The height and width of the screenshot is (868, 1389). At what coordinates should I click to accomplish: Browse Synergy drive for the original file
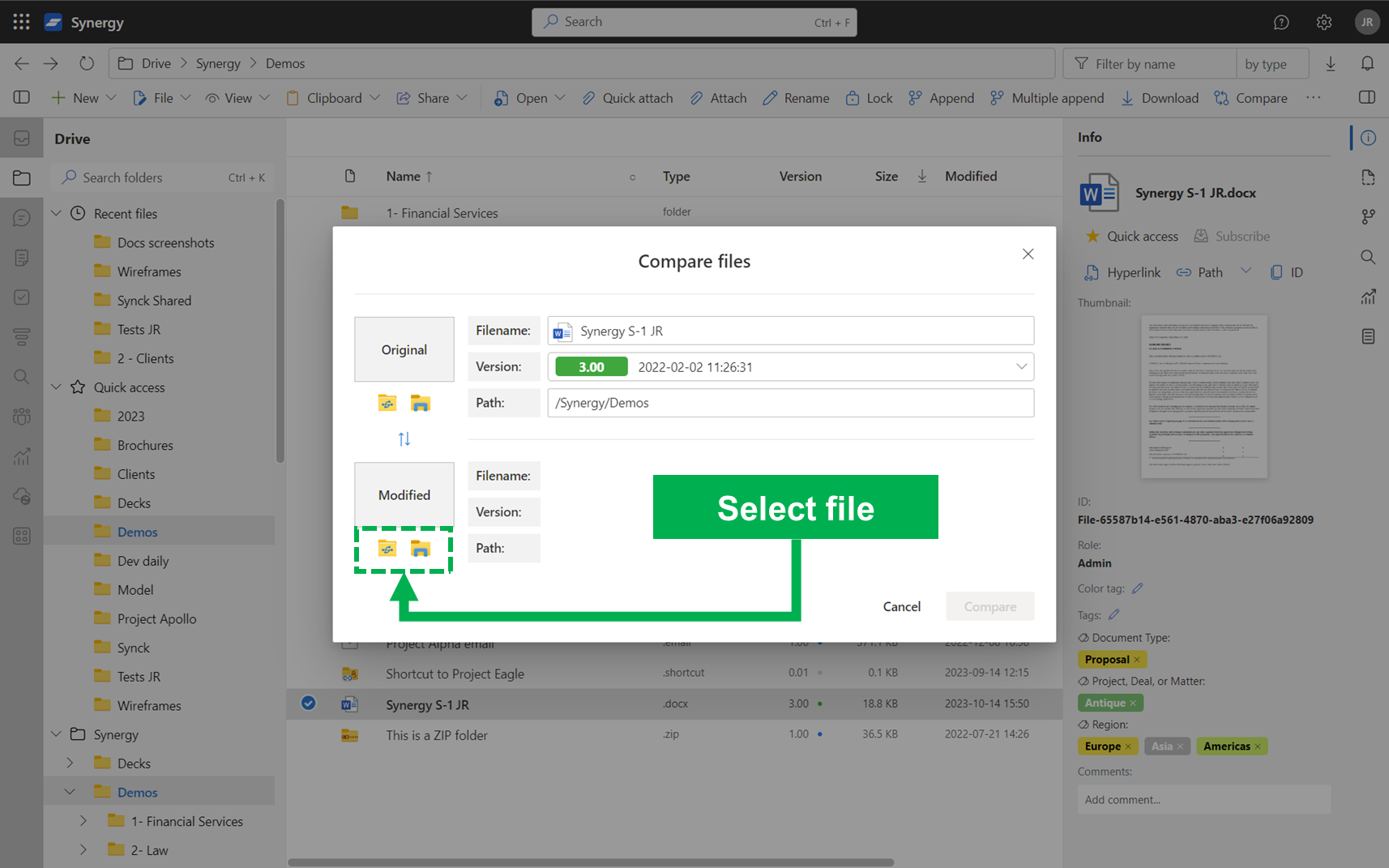click(387, 403)
